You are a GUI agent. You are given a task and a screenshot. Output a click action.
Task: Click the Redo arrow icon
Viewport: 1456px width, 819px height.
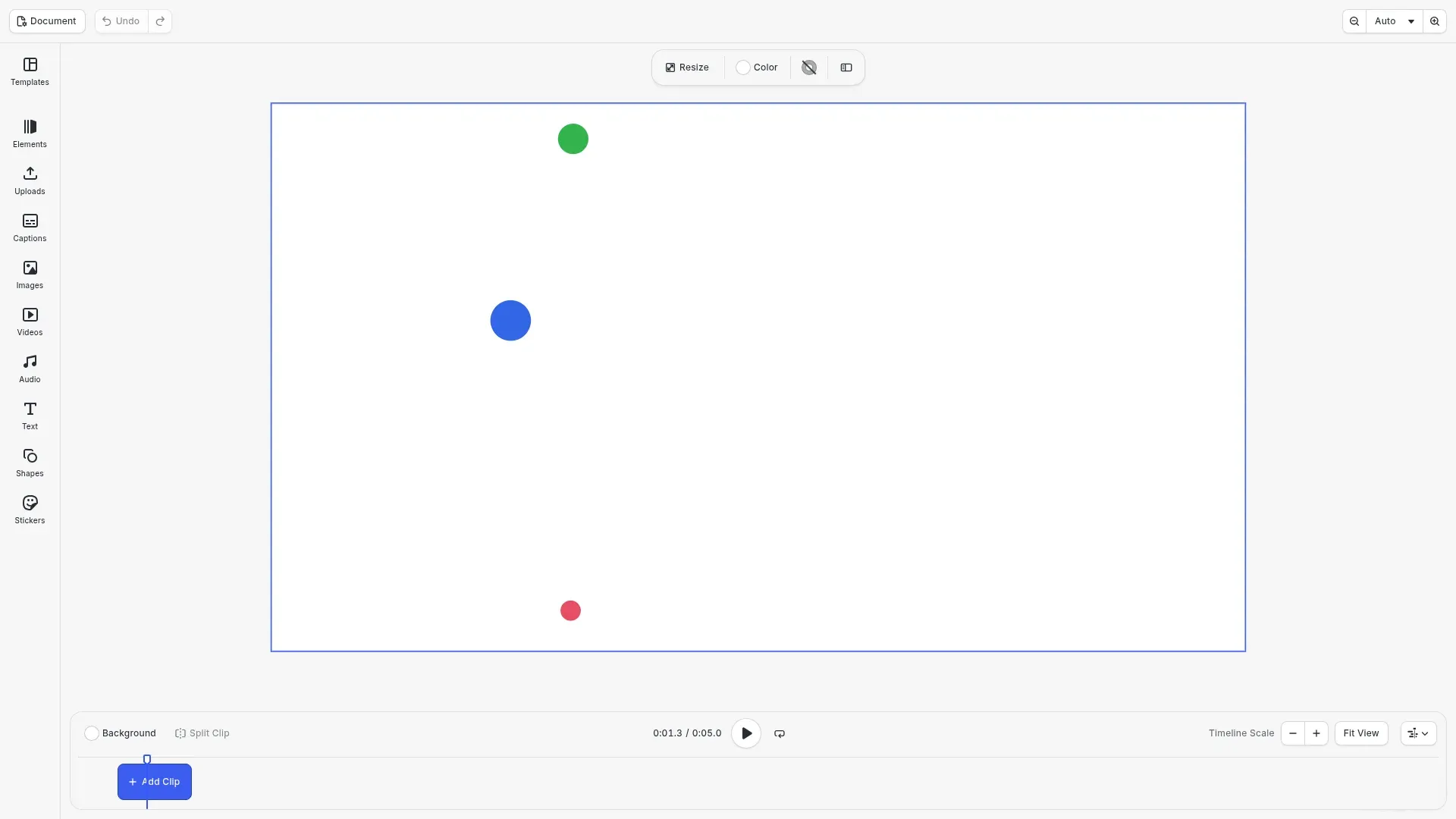tap(160, 21)
